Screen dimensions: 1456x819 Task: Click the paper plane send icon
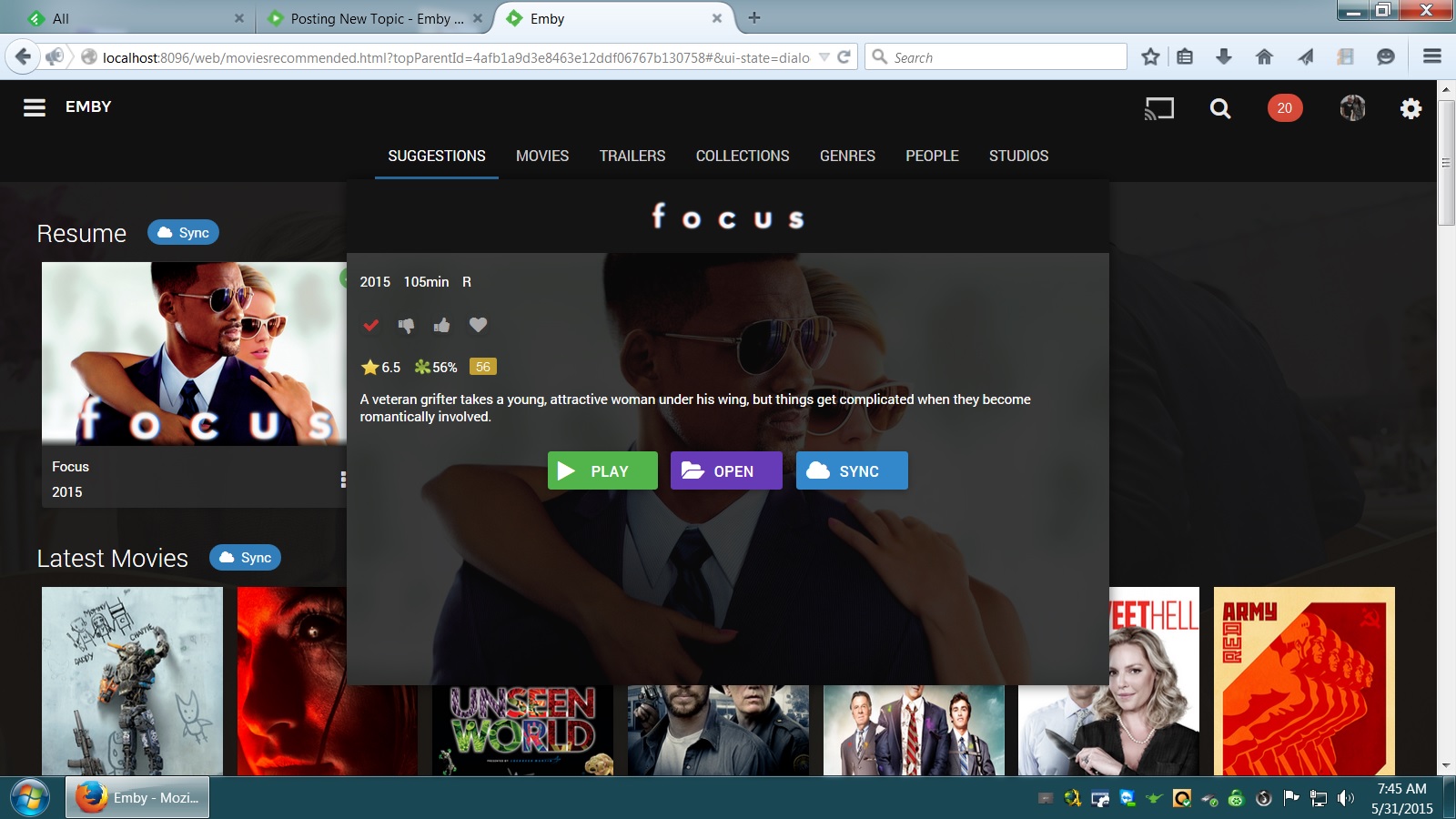[x=1306, y=57]
